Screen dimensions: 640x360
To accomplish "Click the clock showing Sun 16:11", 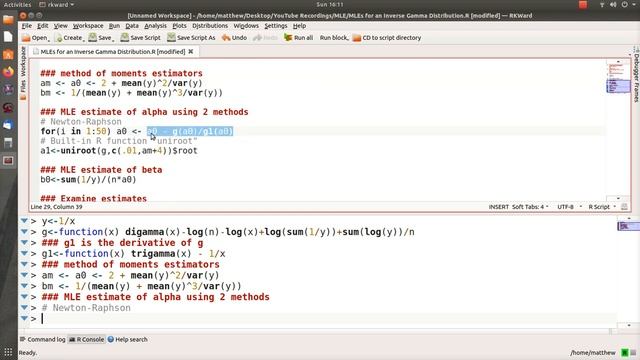I will point(330,4).
